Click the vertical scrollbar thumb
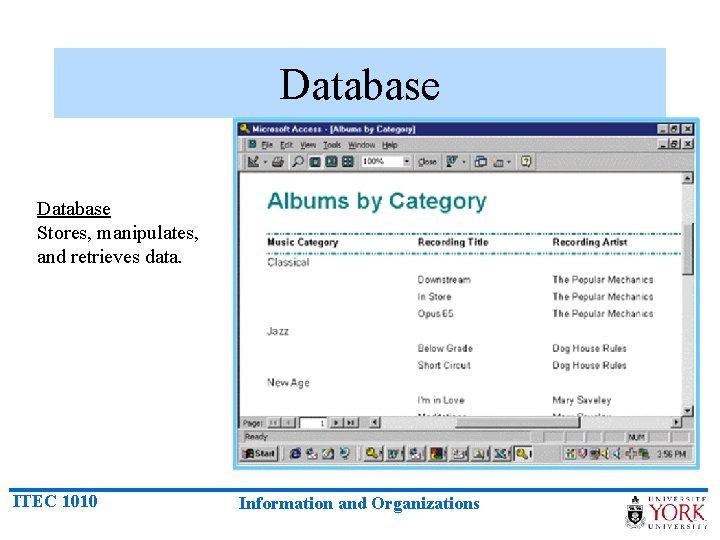720x540 pixels. coord(687,249)
